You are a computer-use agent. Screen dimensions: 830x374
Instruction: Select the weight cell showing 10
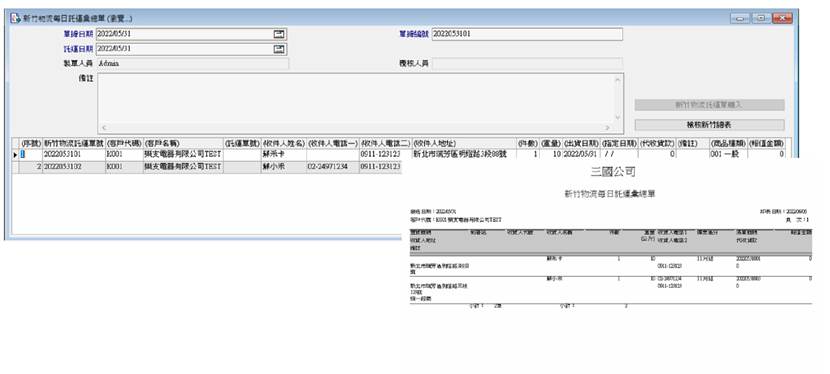[x=551, y=154]
